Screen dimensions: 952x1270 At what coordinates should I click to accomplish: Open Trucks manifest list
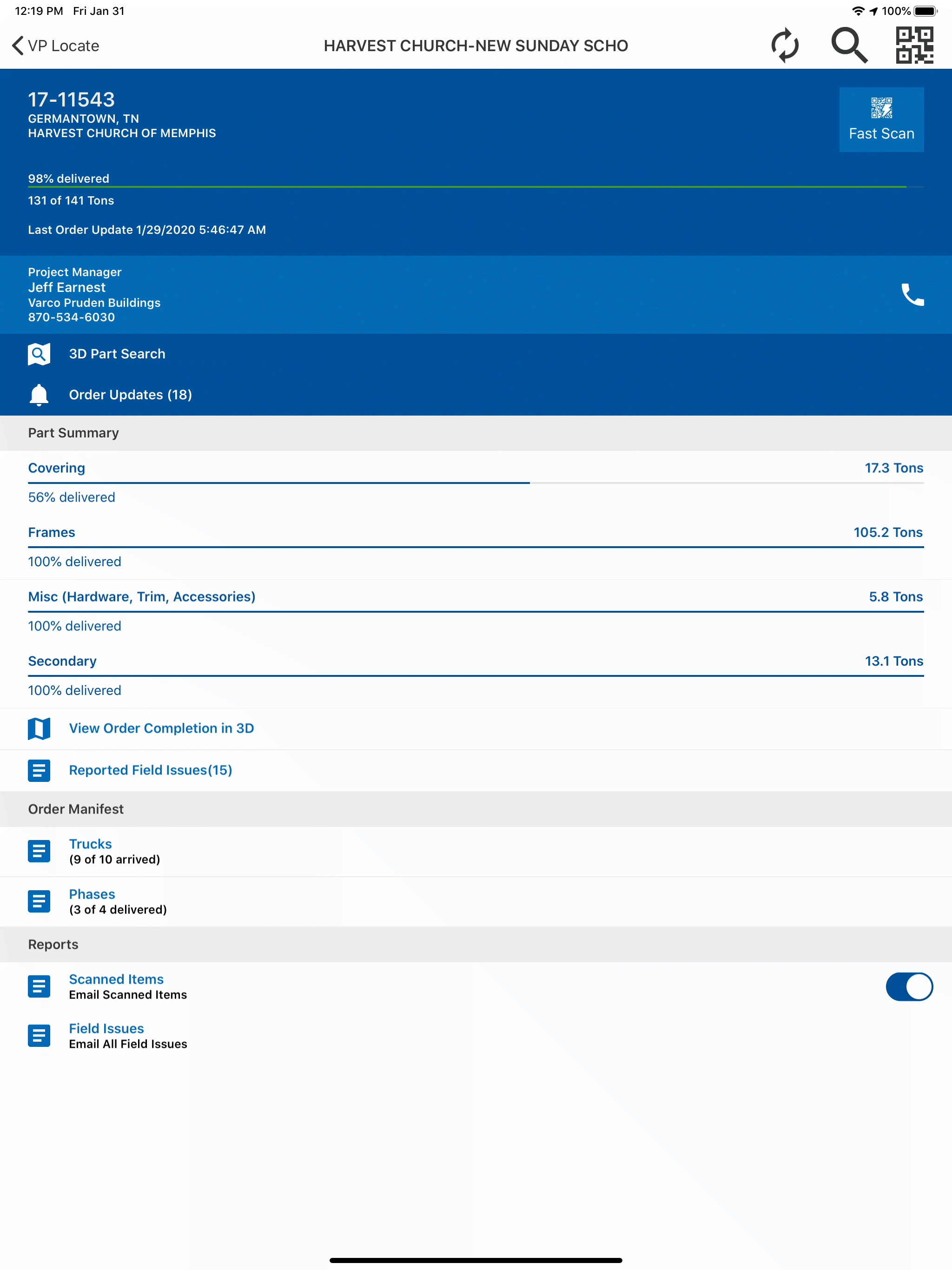tap(476, 852)
